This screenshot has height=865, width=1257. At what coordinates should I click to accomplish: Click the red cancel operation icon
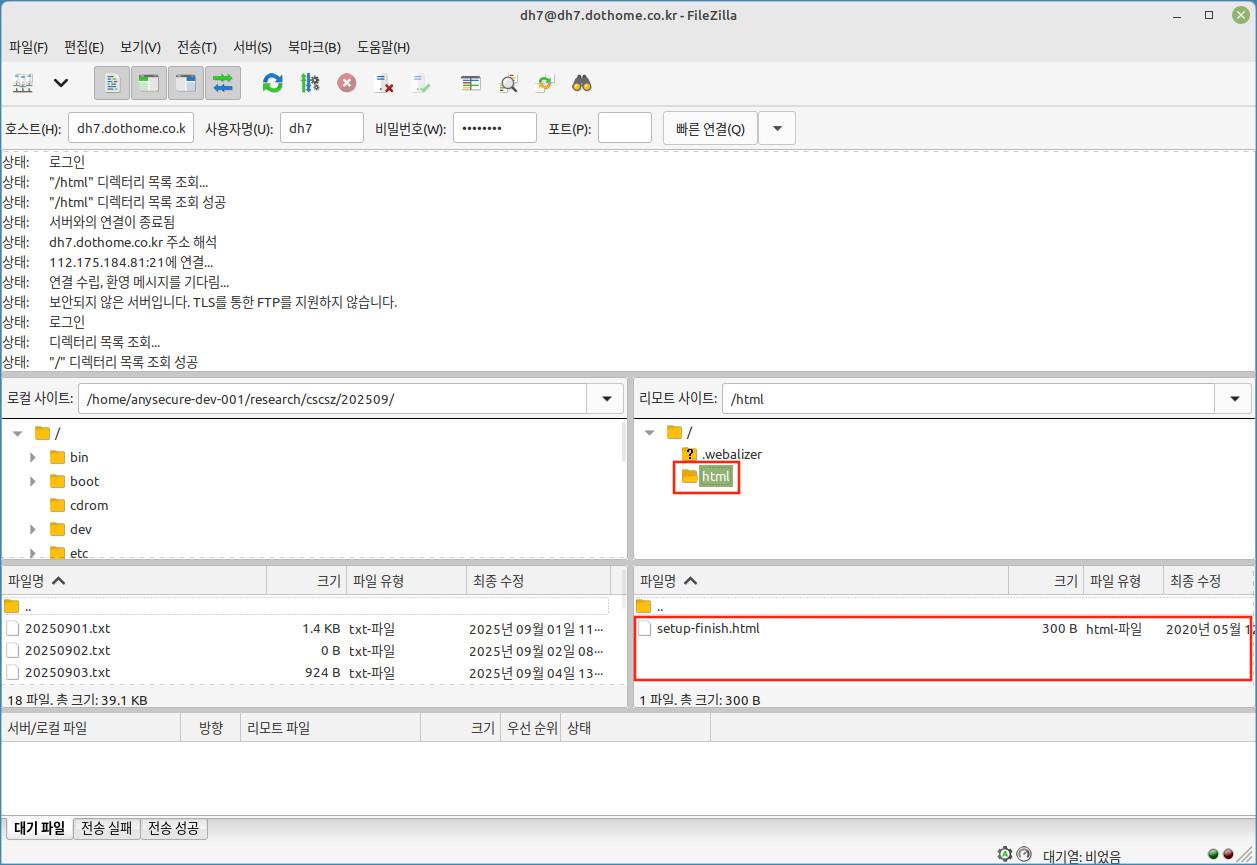click(346, 83)
